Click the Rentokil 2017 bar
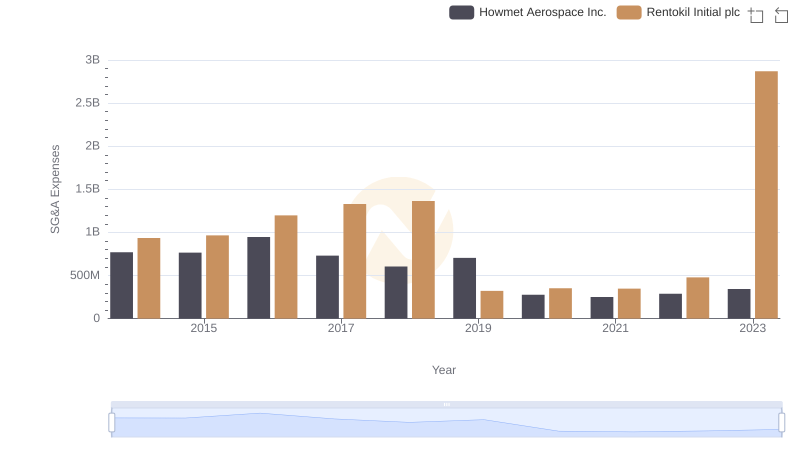 (x=355, y=261)
